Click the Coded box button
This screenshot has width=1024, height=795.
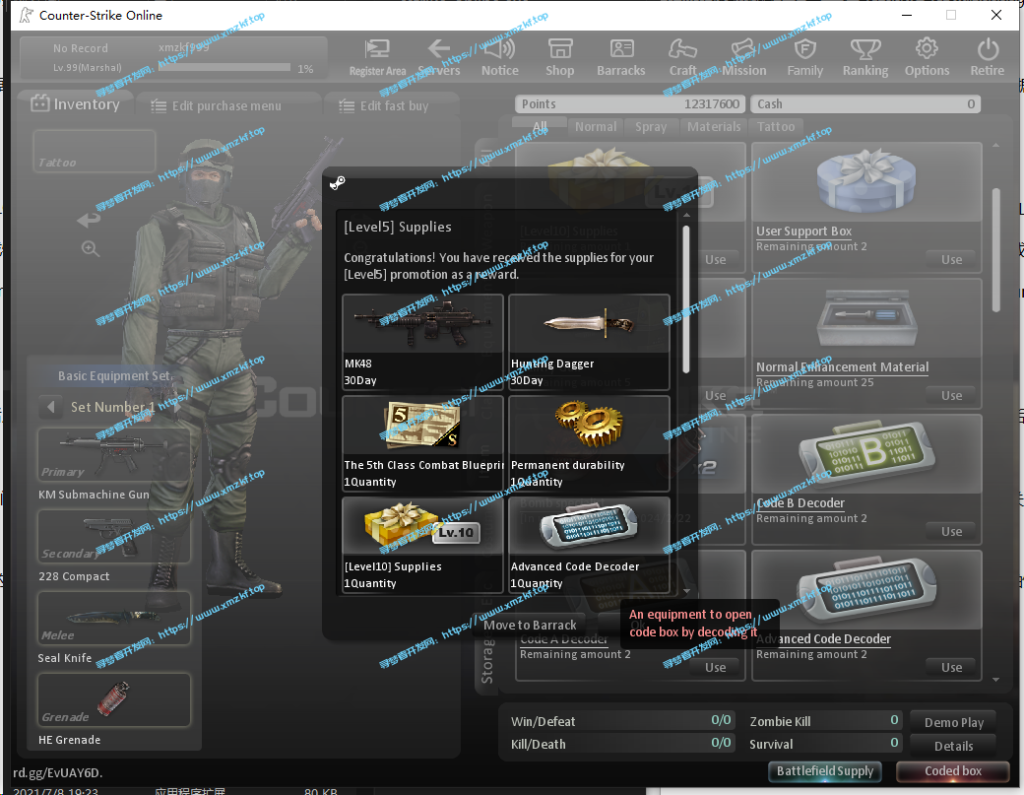point(952,771)
